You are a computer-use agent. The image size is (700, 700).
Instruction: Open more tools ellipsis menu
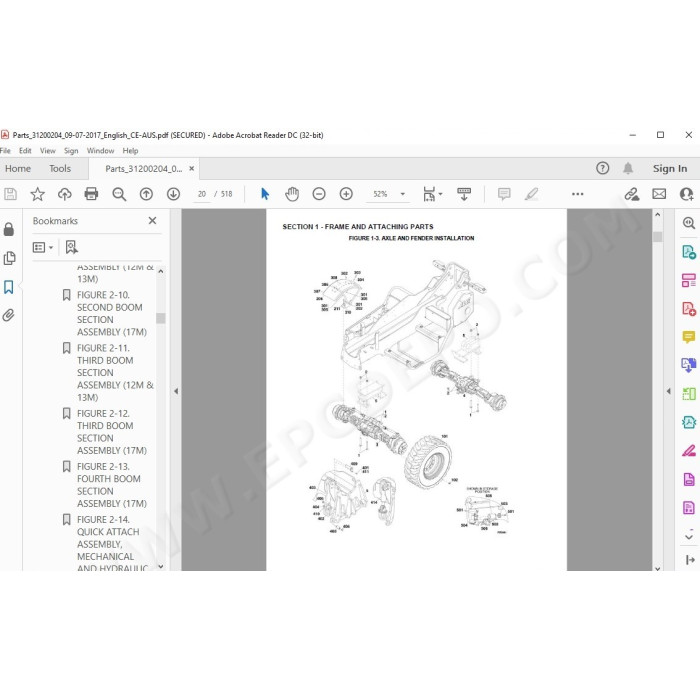[577, 194]
